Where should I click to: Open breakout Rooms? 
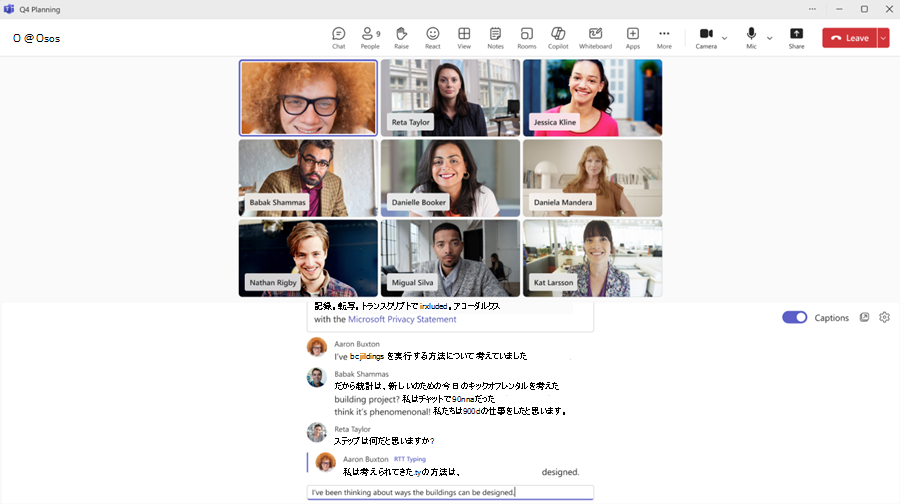526,38
